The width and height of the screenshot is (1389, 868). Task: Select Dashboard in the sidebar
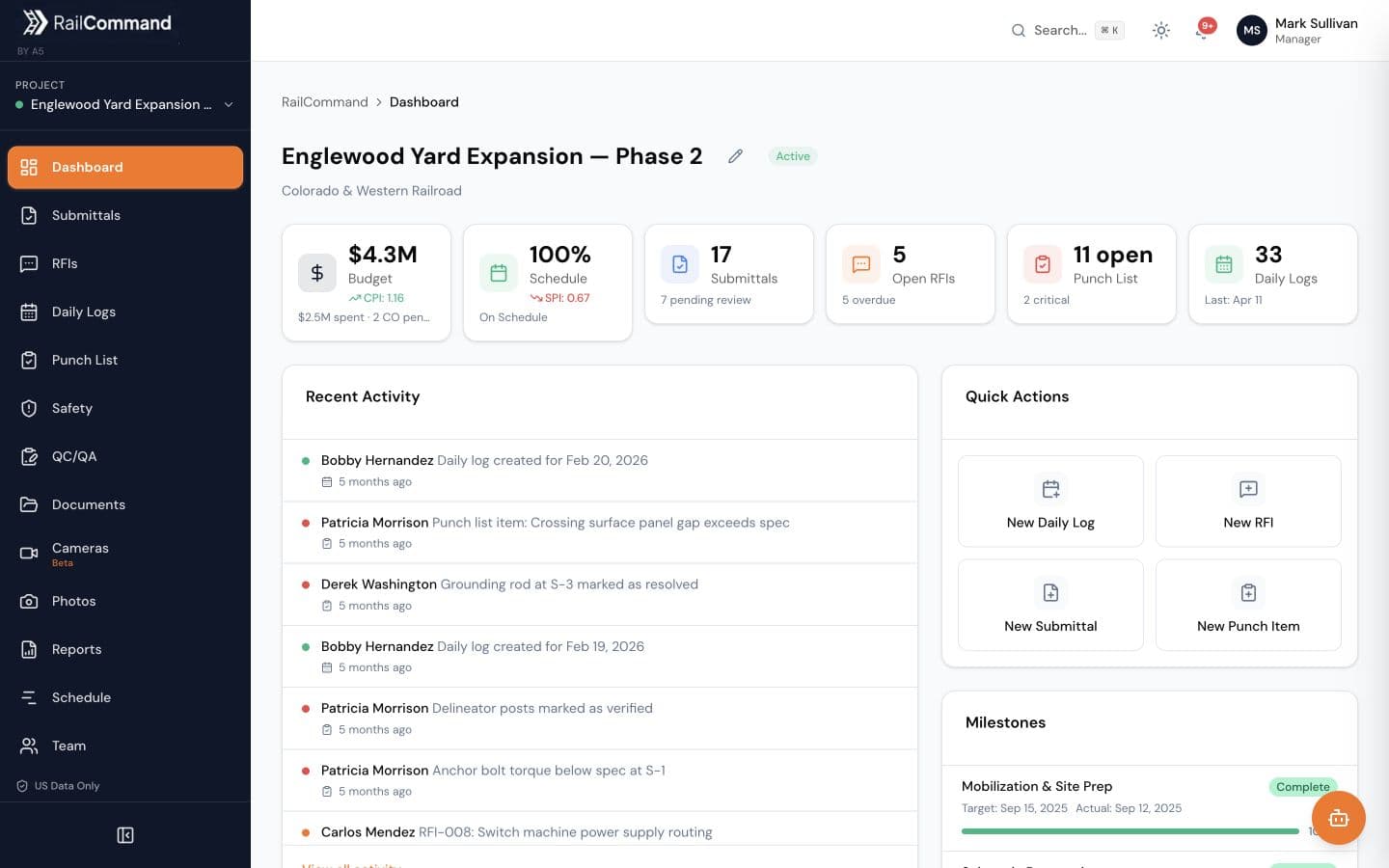click(x=124, y=167)
